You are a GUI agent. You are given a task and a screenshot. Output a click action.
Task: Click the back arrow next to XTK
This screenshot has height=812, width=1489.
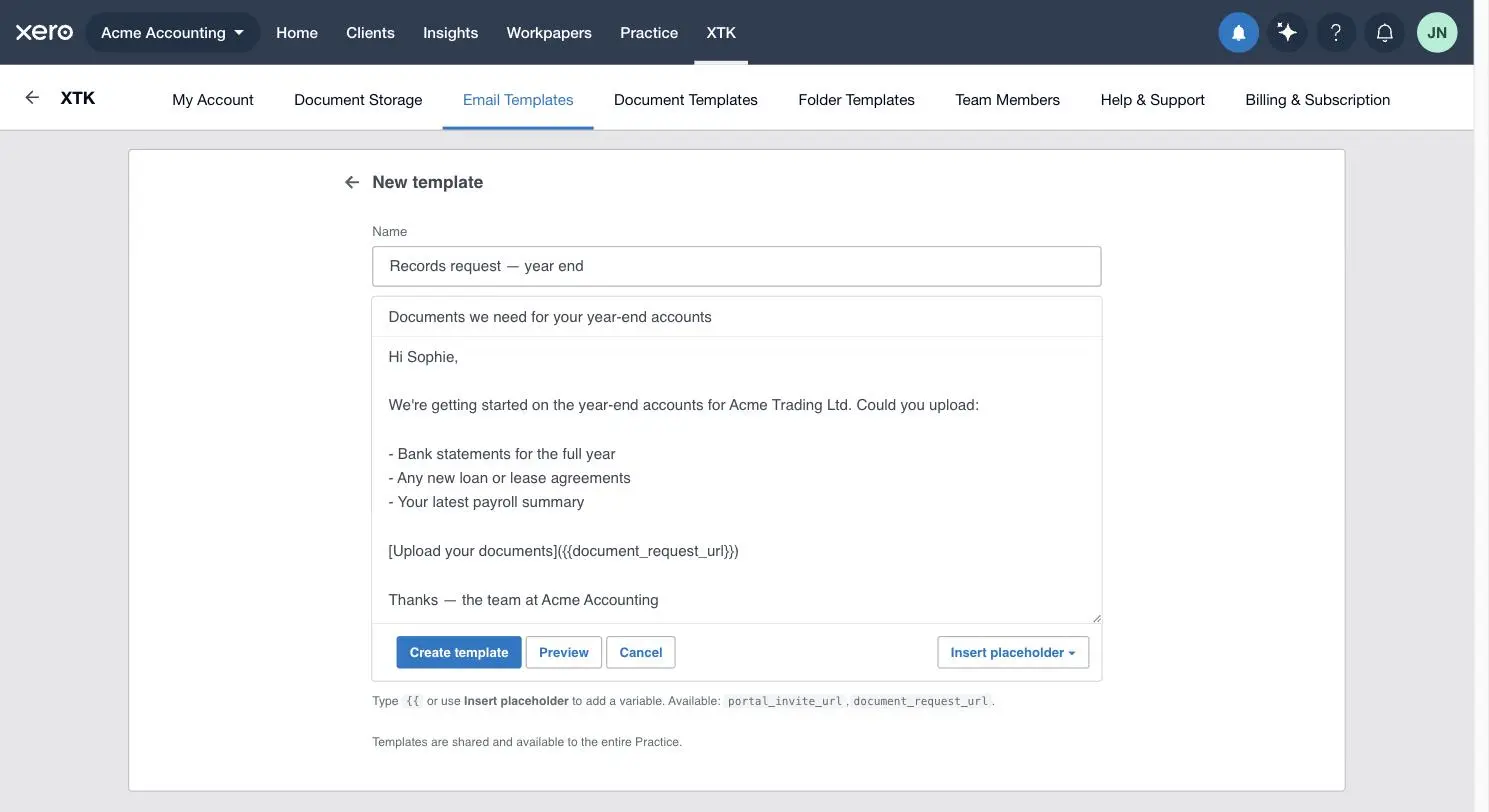click(32, 97)
